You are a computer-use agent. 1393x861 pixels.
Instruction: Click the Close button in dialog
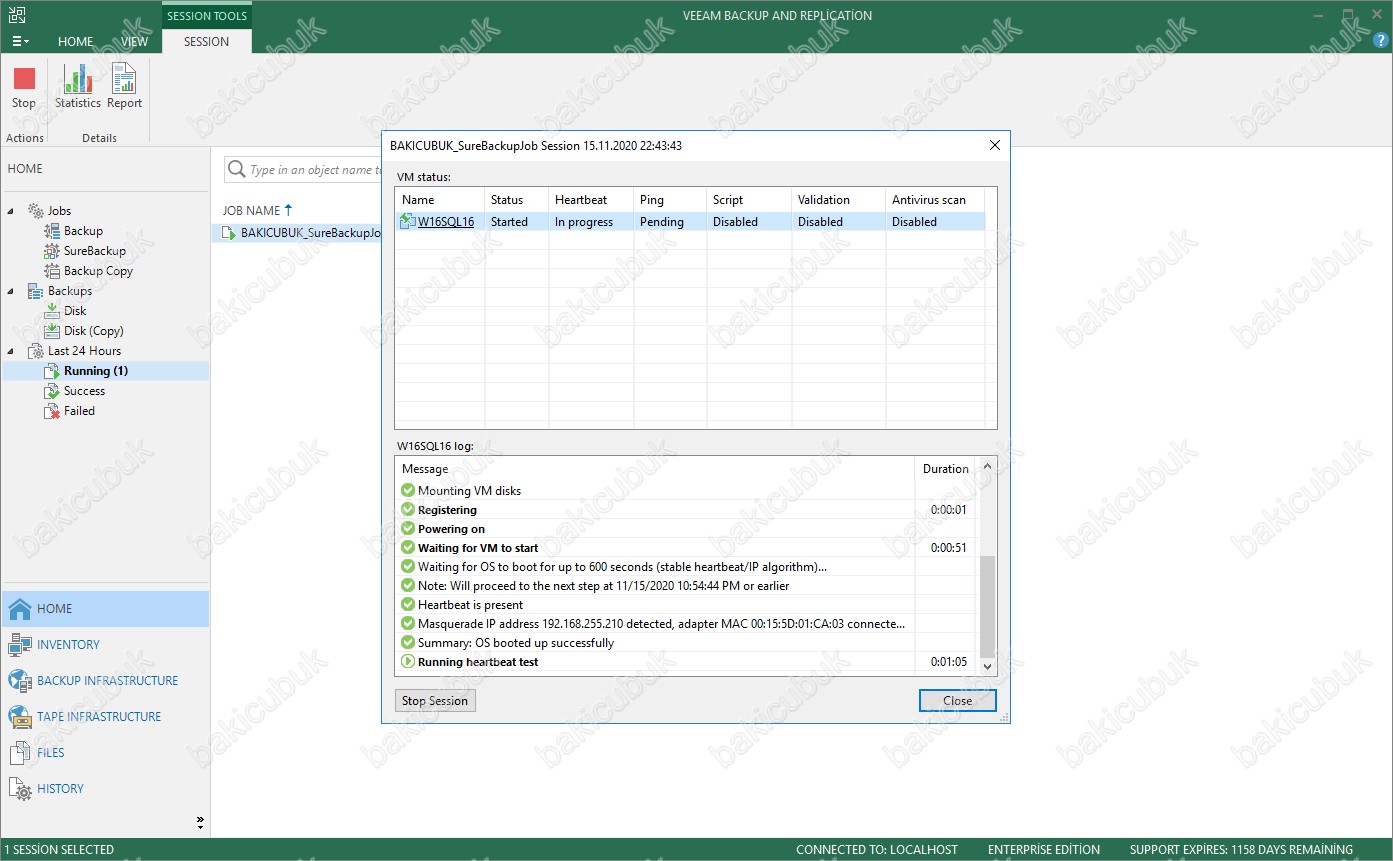click(x=957, y=701)
